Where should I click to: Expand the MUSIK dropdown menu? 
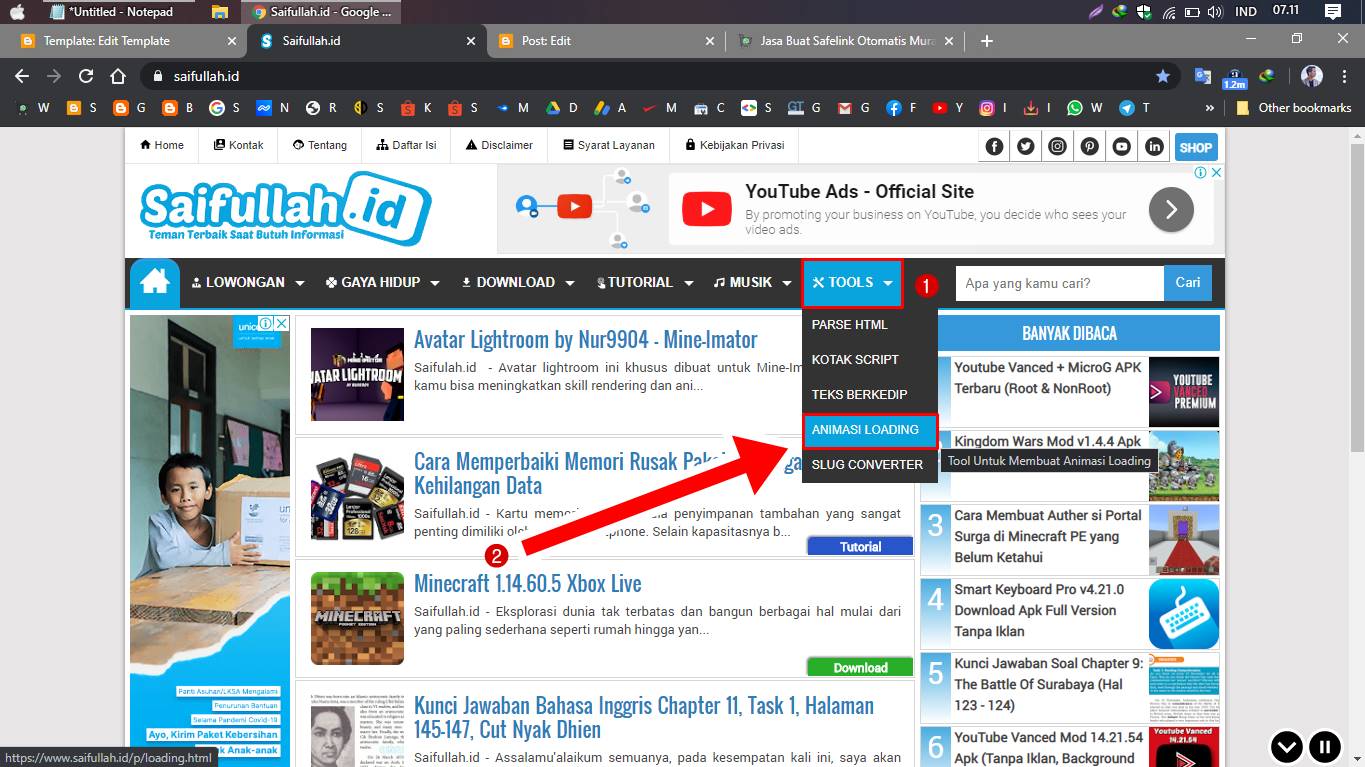click(752, 283)
